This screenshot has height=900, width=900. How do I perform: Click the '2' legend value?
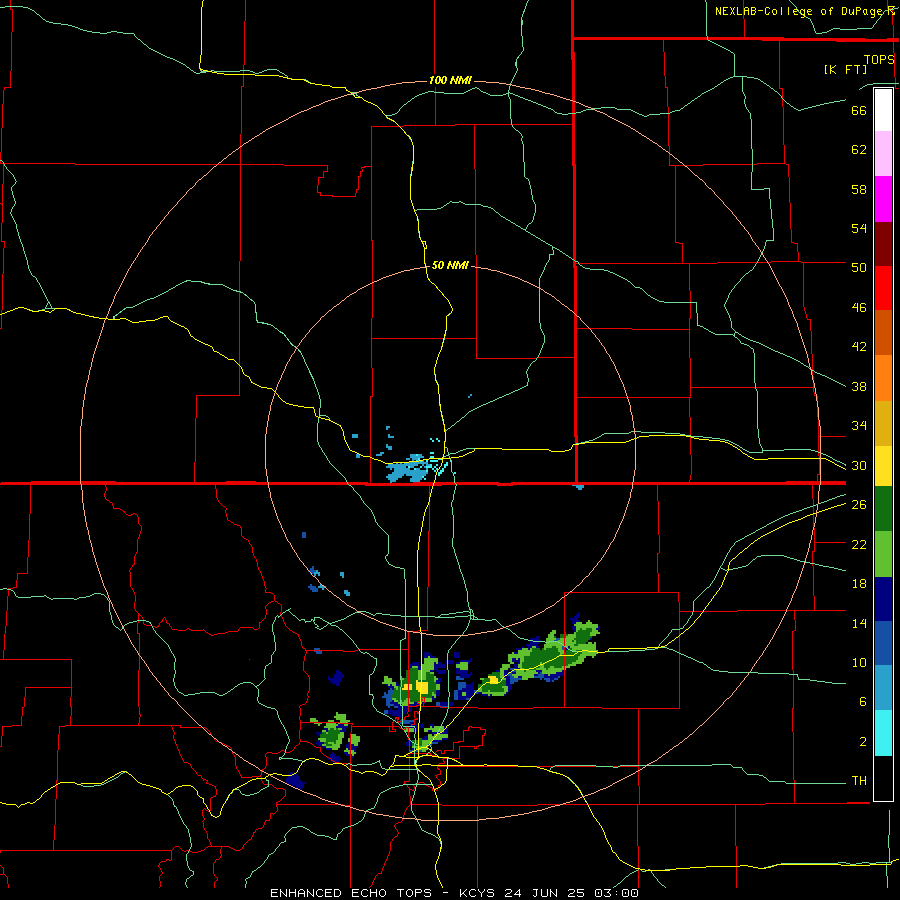point(863,742)
